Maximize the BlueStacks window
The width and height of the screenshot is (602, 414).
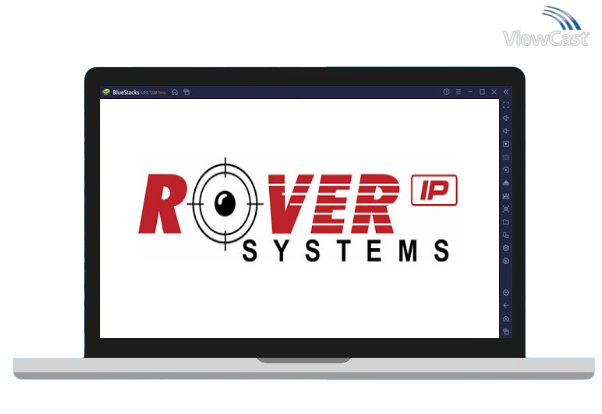click(x=482, y=92)
